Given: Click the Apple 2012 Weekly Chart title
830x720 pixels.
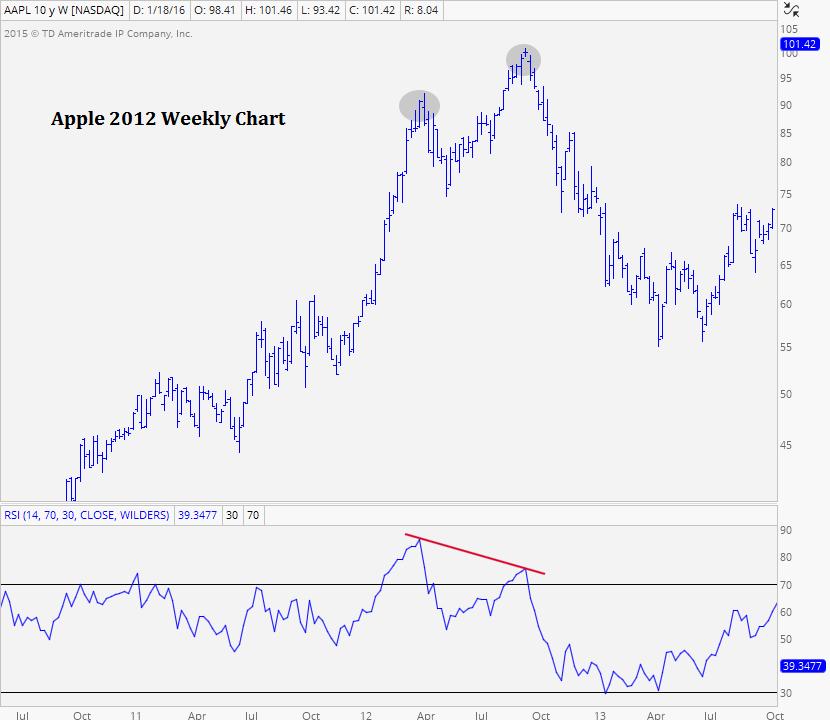Looking at the screenshot, I should click(168, 119).
